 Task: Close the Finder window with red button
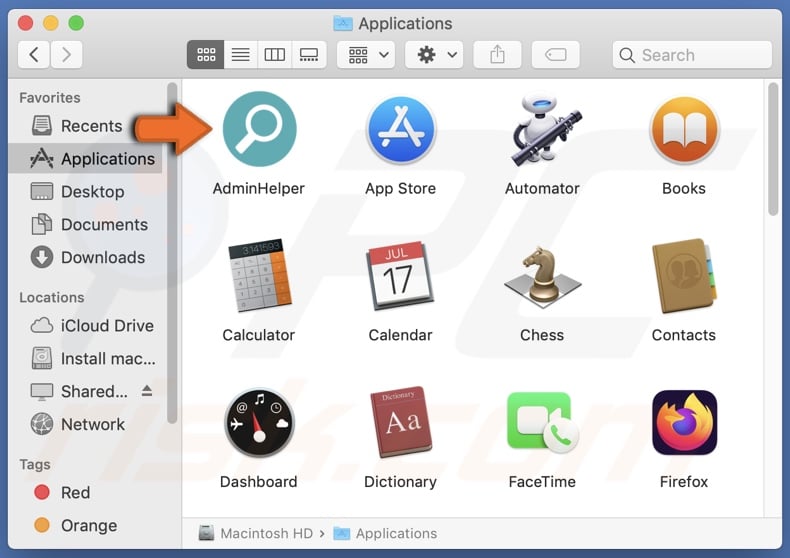[x=25, y=23]
